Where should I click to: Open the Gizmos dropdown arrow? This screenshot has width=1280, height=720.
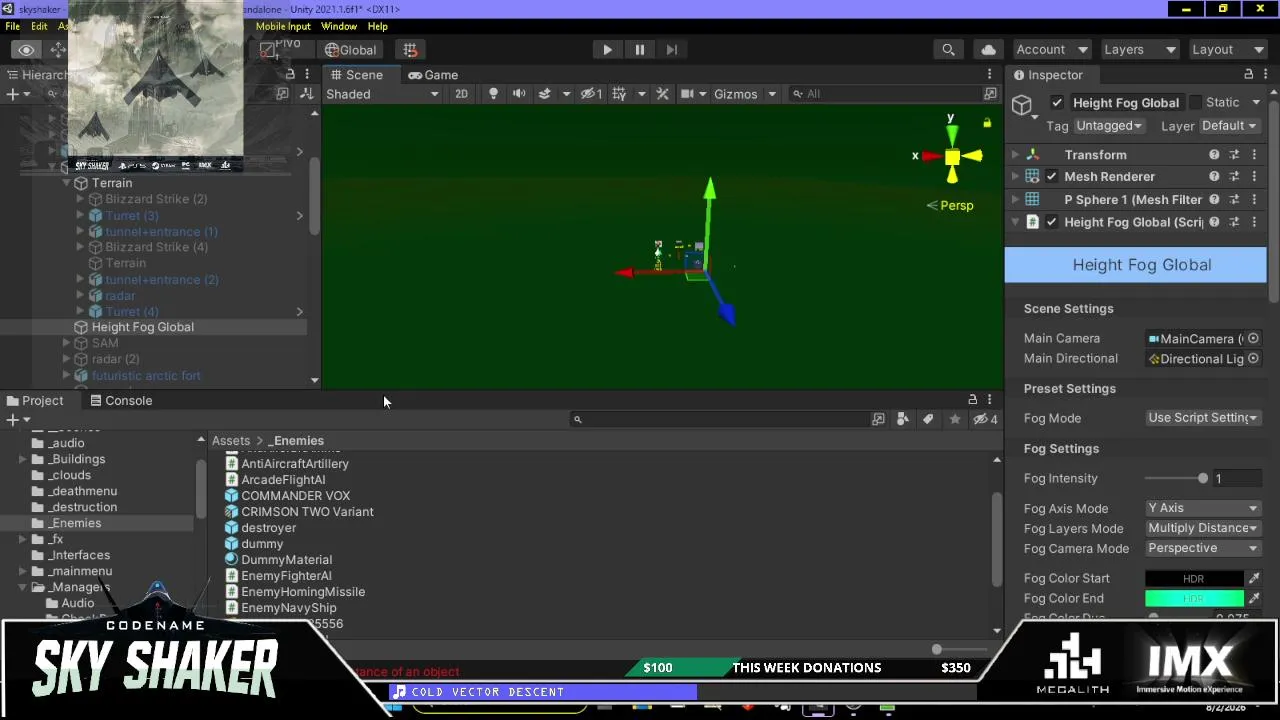(771, 94)
